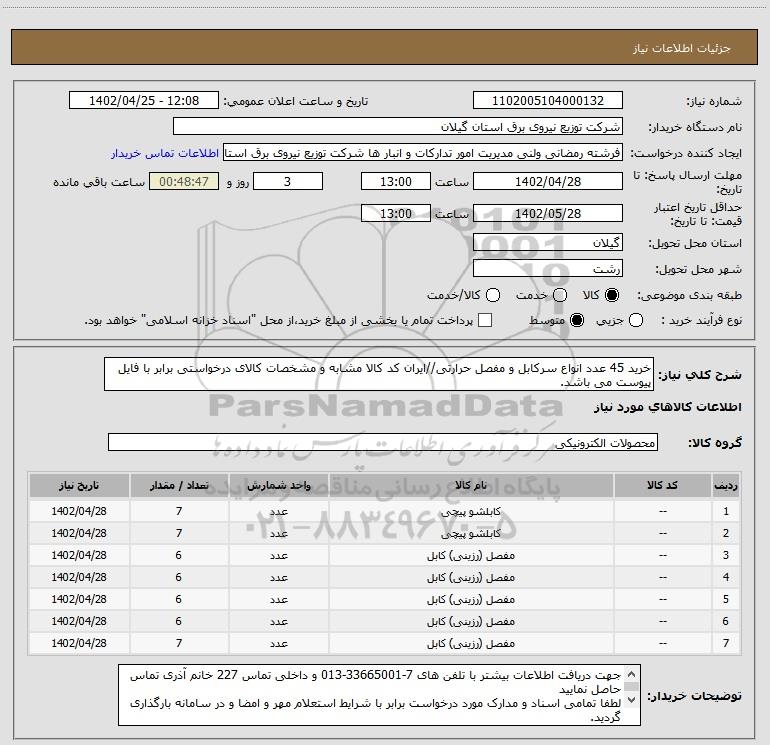Click the response deadline date 1402/04/28 field
This screenshot has height=745, width=770.
click(548, 181)
